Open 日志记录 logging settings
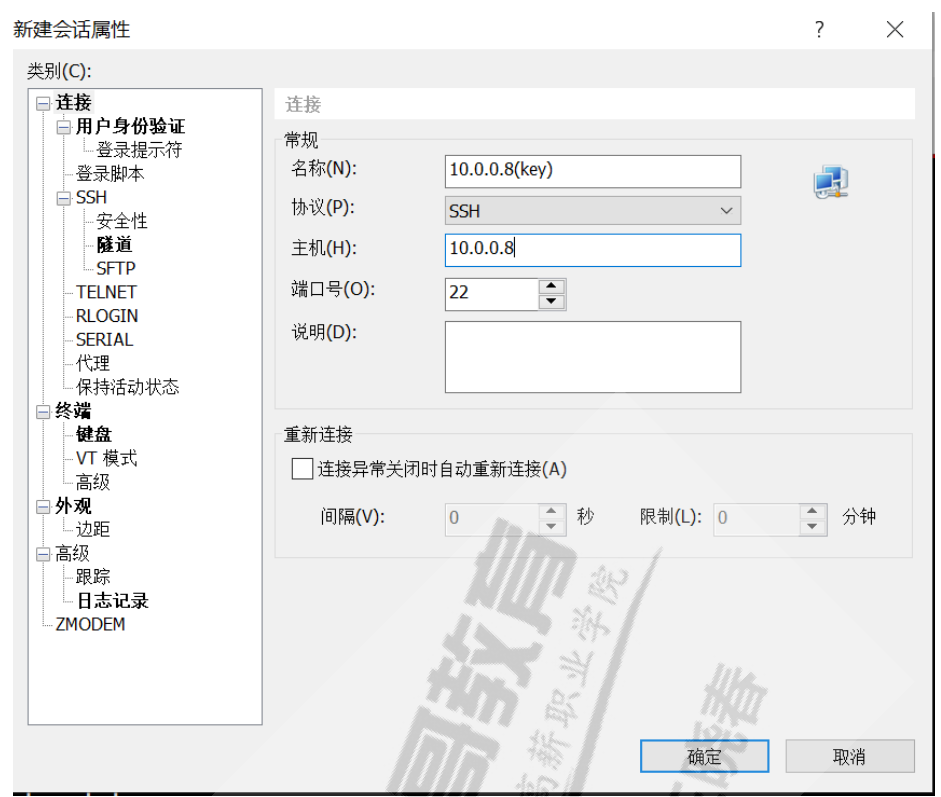This screenshot has width=941, height=797. tap(112, 601)
